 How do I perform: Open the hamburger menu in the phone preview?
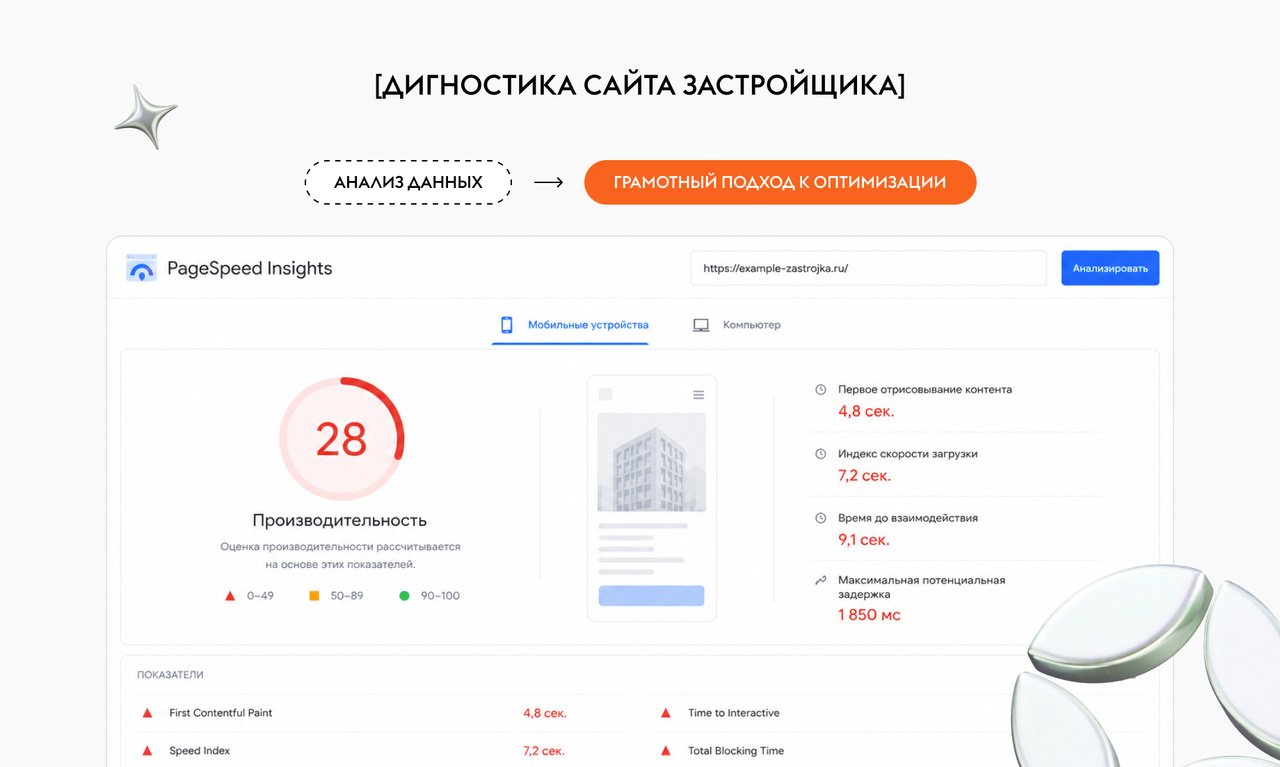click(x=698, y=395)
